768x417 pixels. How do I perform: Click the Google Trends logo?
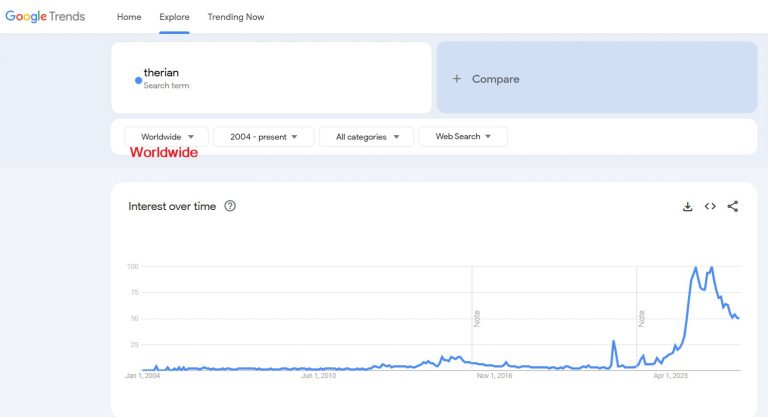click(45, 17)
